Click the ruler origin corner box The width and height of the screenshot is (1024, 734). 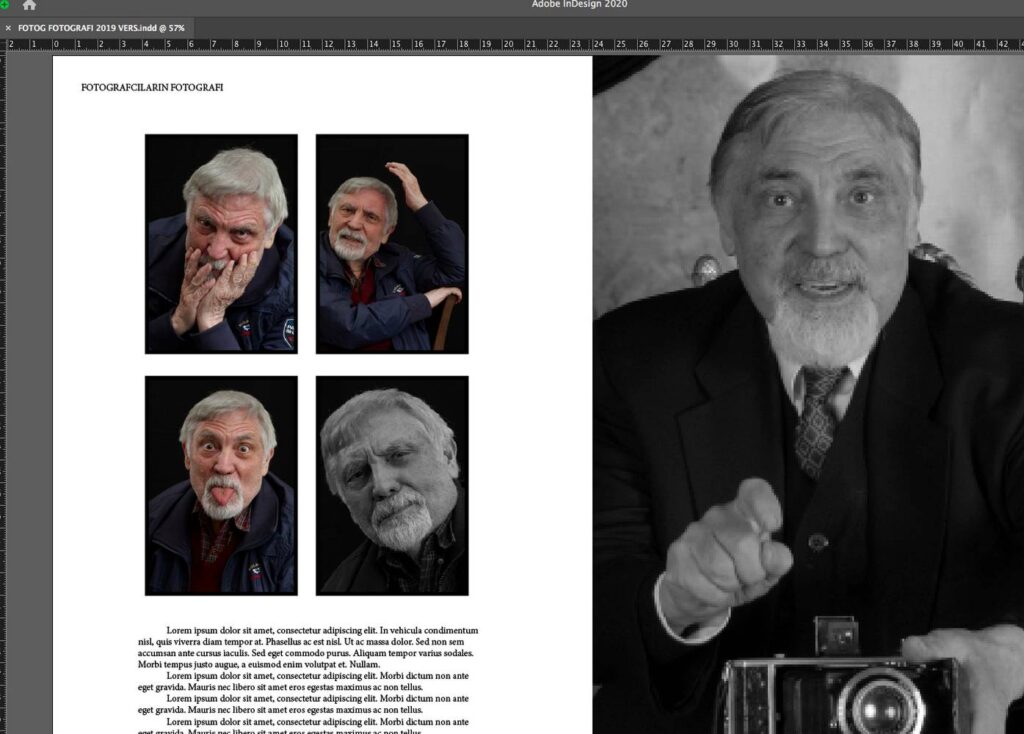[x=3, y=45]
